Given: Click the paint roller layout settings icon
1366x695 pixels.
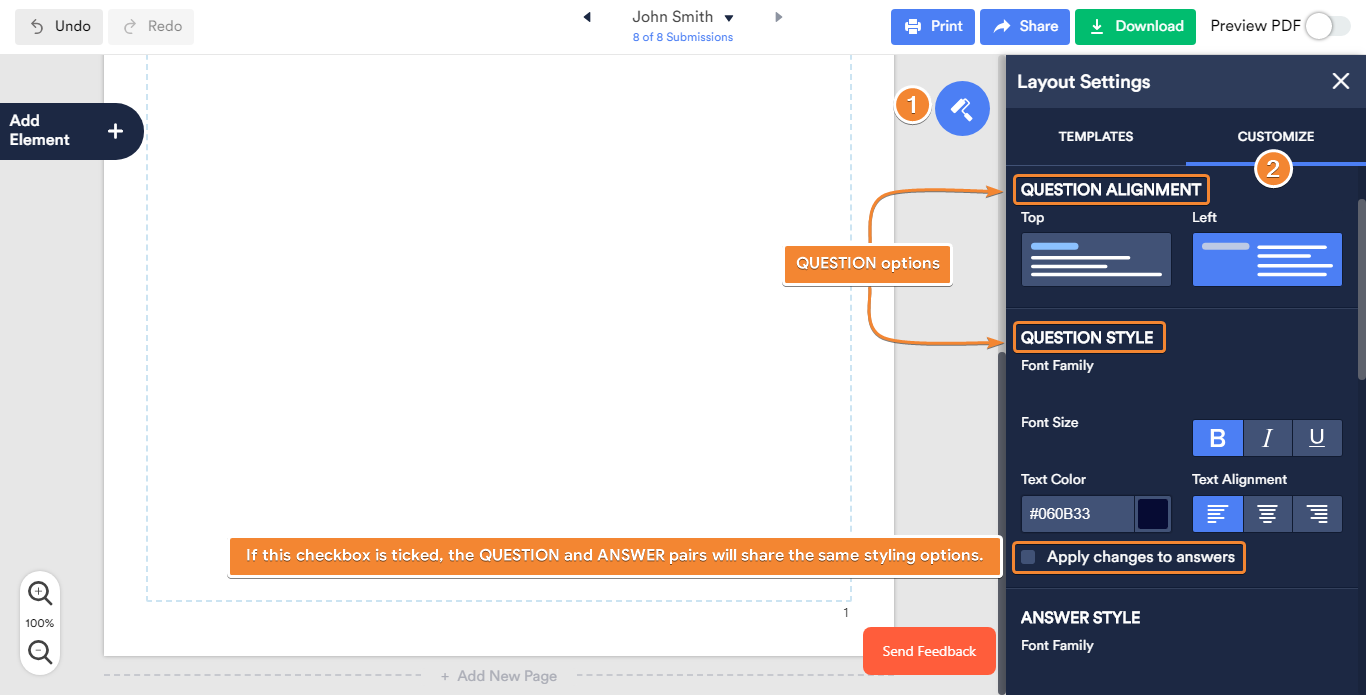Looking at the screenshot, I should point(962,108).
